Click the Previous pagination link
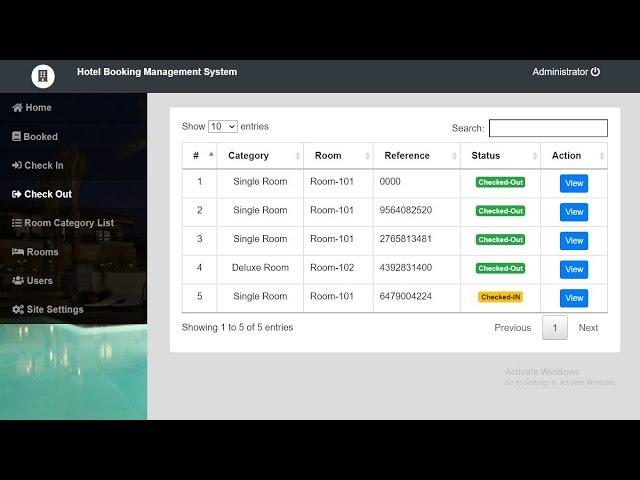 coord(513,328)
